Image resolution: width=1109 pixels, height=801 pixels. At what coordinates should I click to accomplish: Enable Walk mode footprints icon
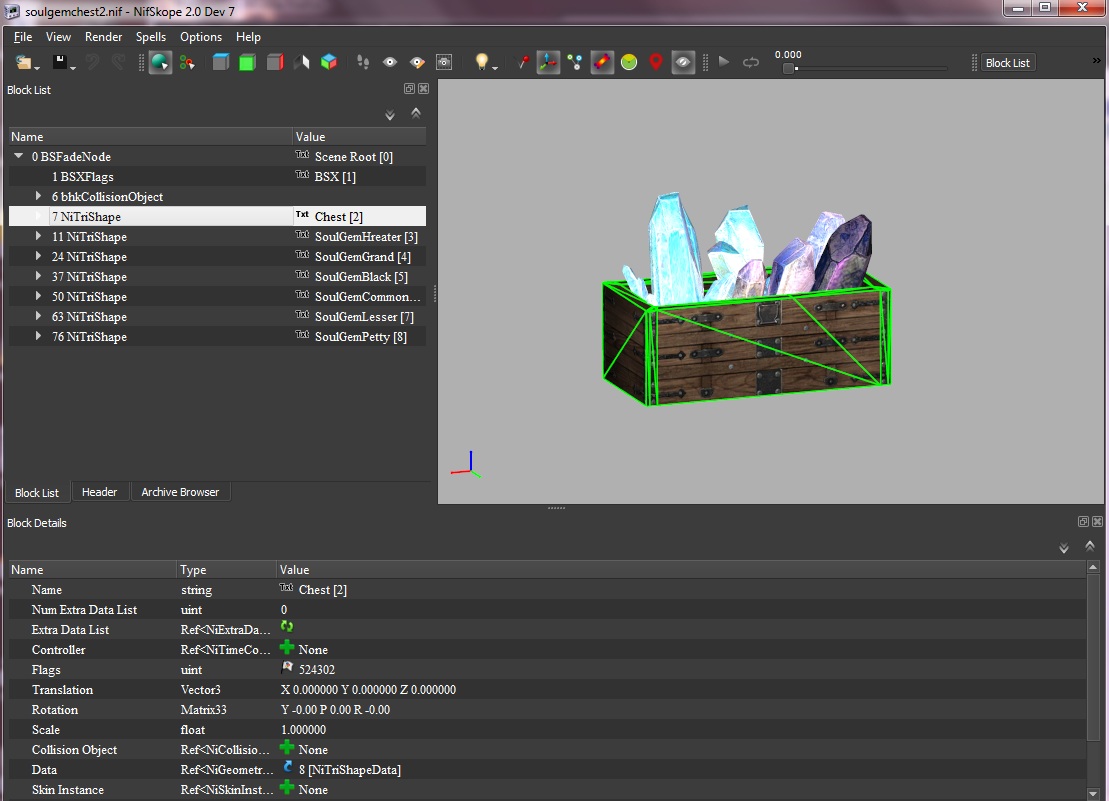[363, 63]
